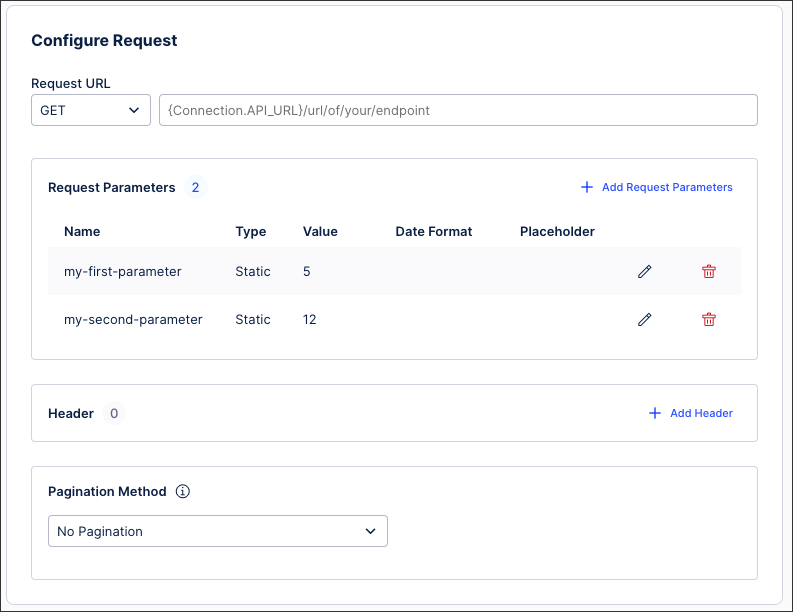Expand the No Pagination dropdown

coord(217,531)
